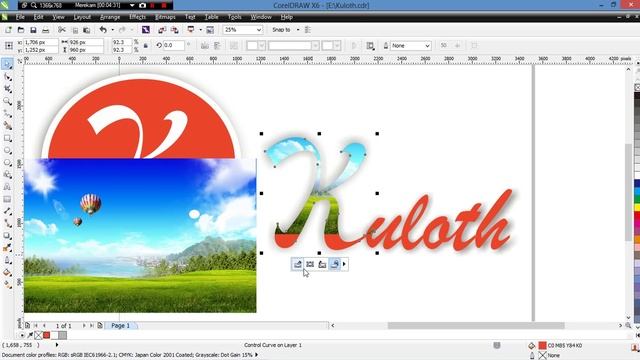
Task: Click the gray swatch in document palette
Action: pyautogui.click(x=62, y=335)
